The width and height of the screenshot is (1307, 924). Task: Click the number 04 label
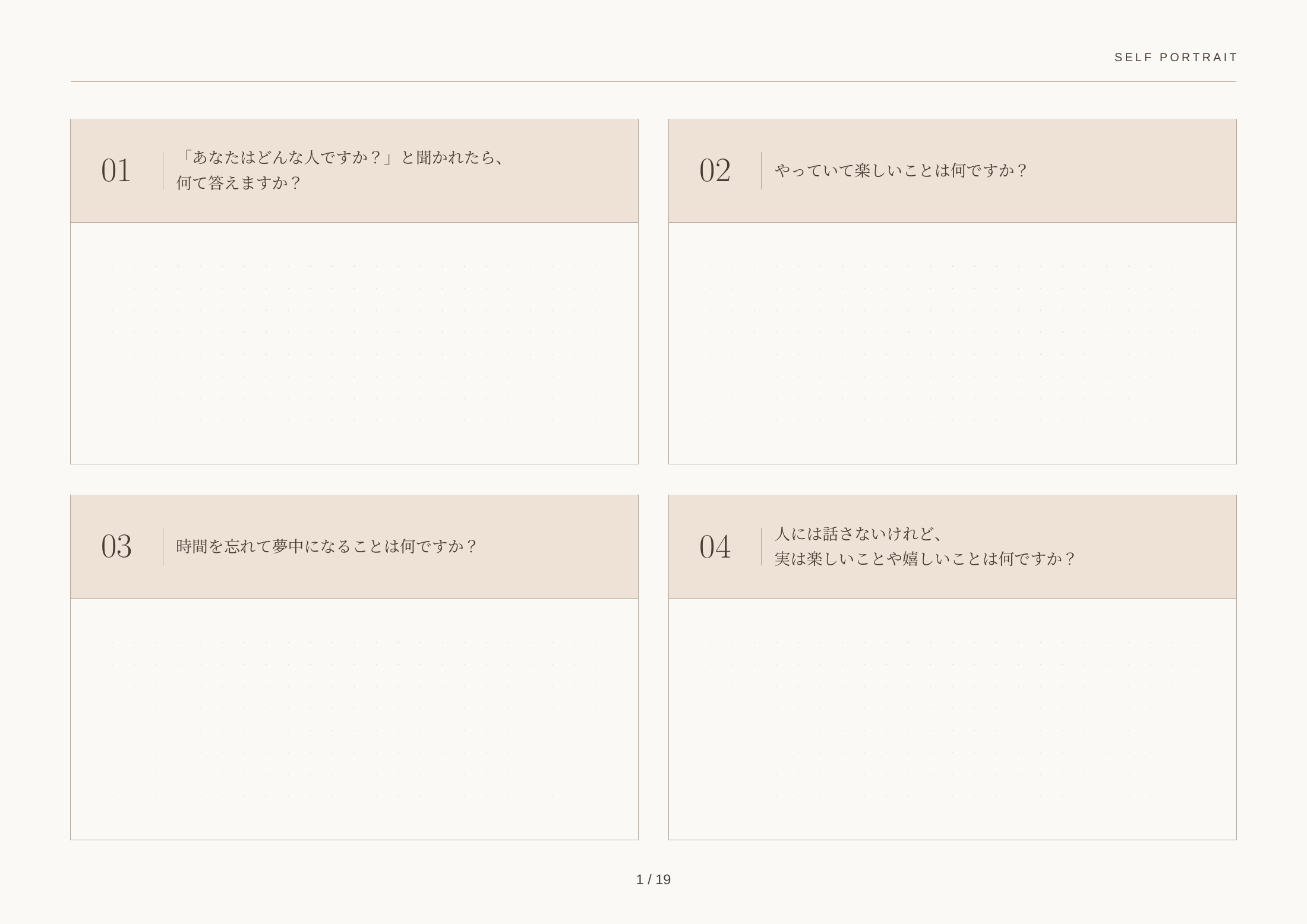pyautogui.click(x=715, y=546)
